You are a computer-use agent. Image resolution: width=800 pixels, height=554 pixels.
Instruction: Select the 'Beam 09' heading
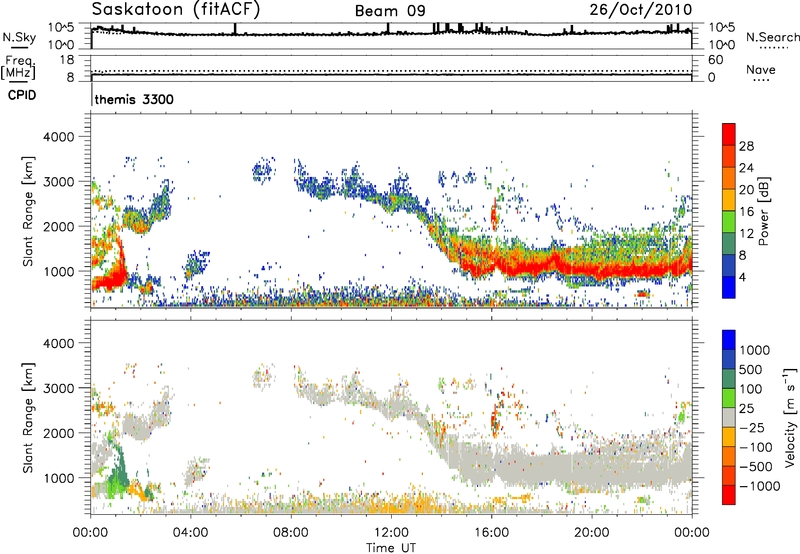coord(390,11)
